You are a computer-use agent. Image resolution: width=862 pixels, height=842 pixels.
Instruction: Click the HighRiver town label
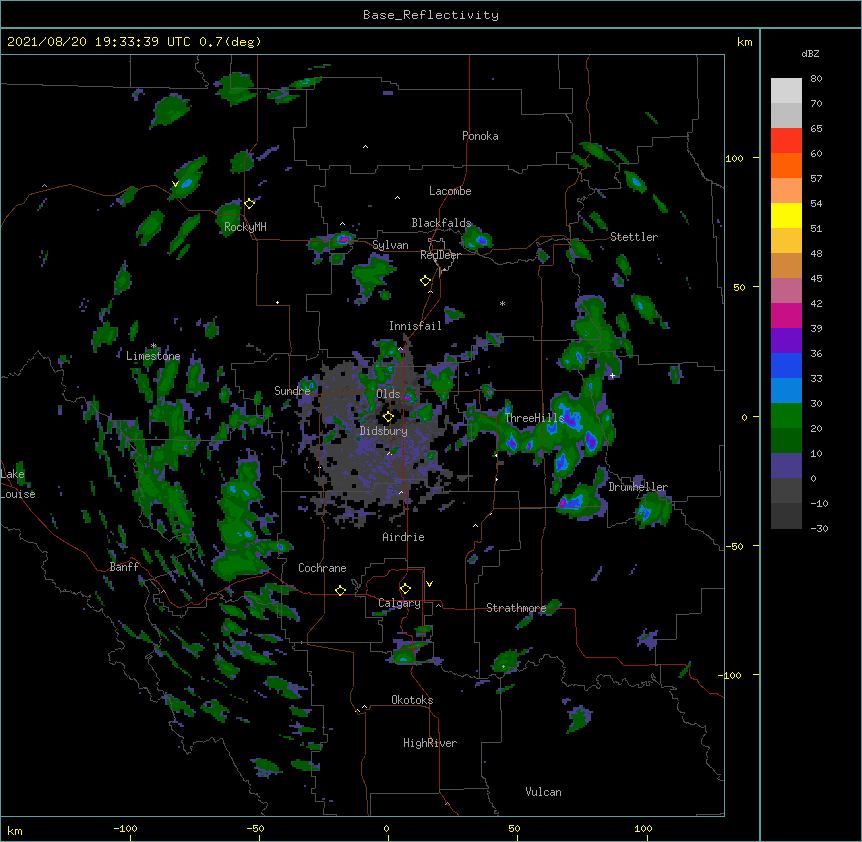point(430,743)
